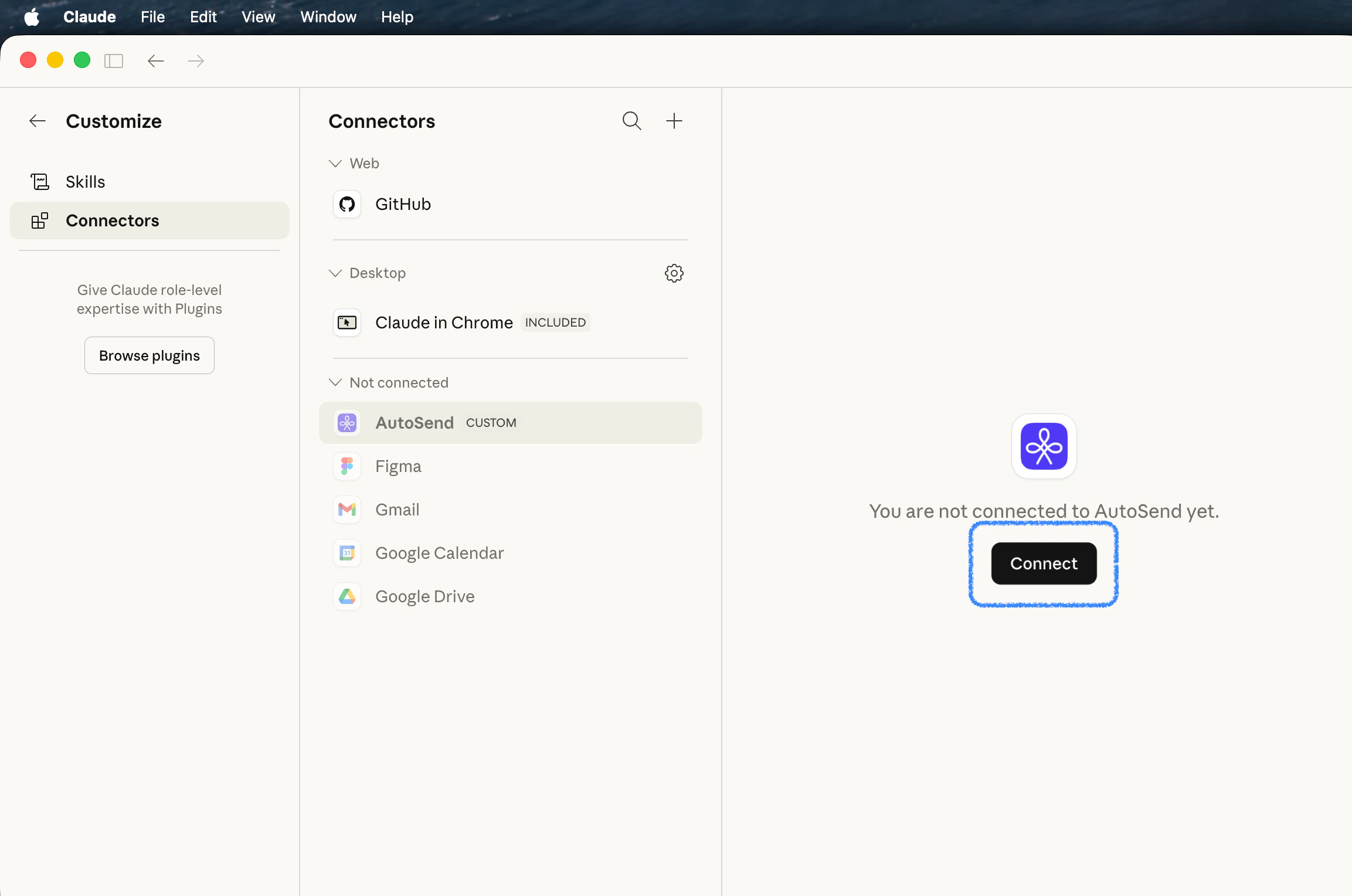Screen dimensions: 1352x896
Task: Open the View menu
Action: pyautogui.click(x=258, y=17)
